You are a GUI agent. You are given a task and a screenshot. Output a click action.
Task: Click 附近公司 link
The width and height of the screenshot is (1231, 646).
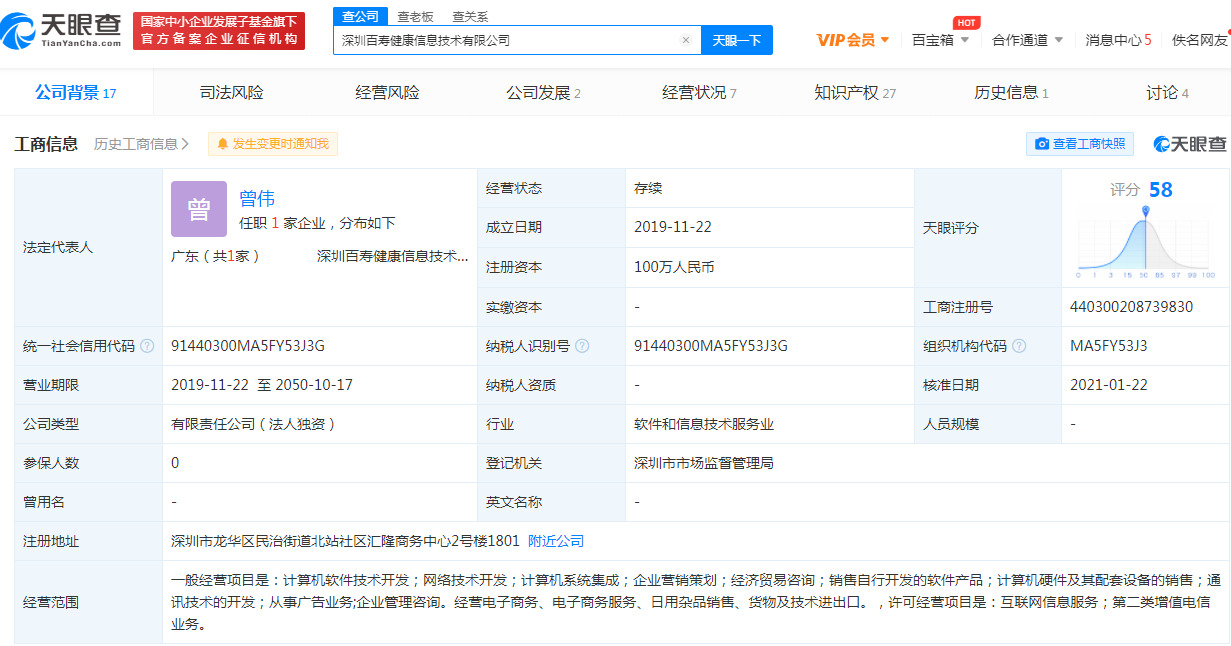tap(556, 541)
